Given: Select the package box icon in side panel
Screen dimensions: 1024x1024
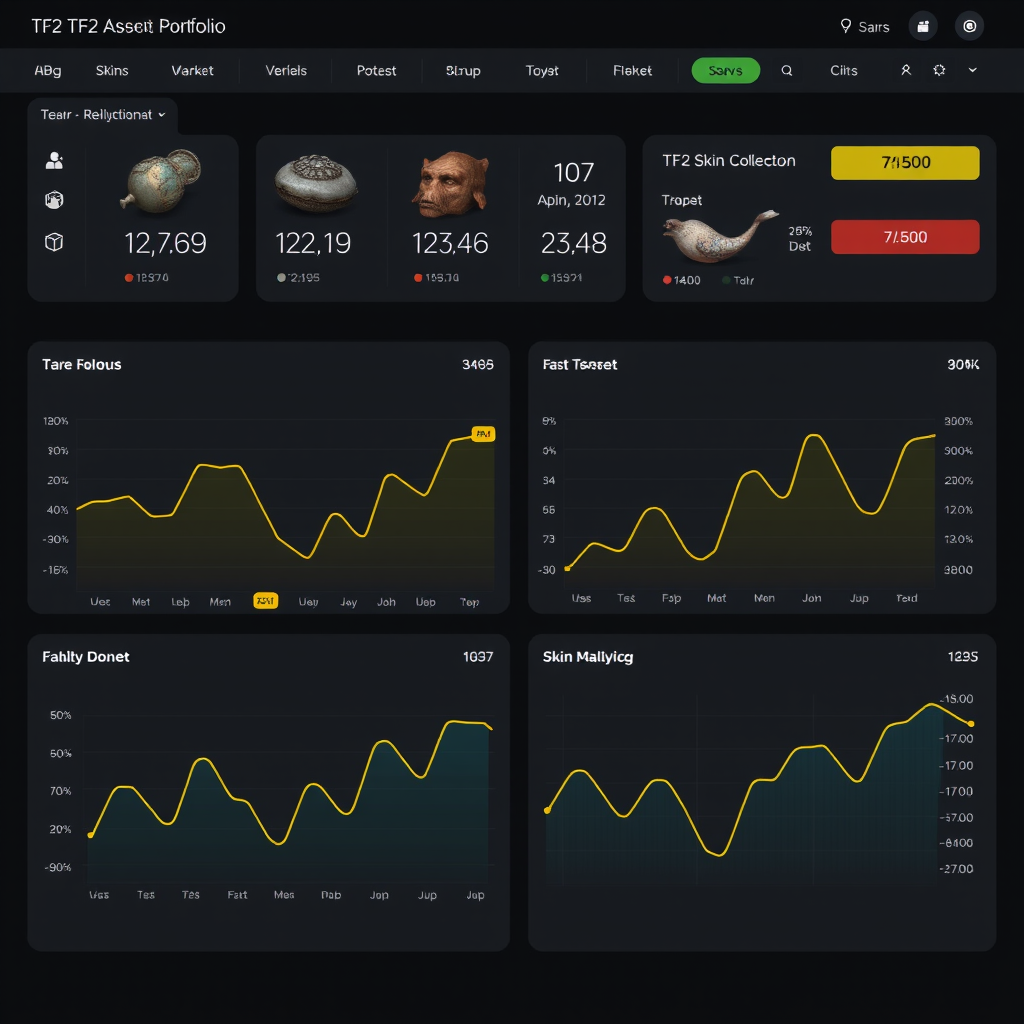Looking at the screenshot, I should pos(54,200).
